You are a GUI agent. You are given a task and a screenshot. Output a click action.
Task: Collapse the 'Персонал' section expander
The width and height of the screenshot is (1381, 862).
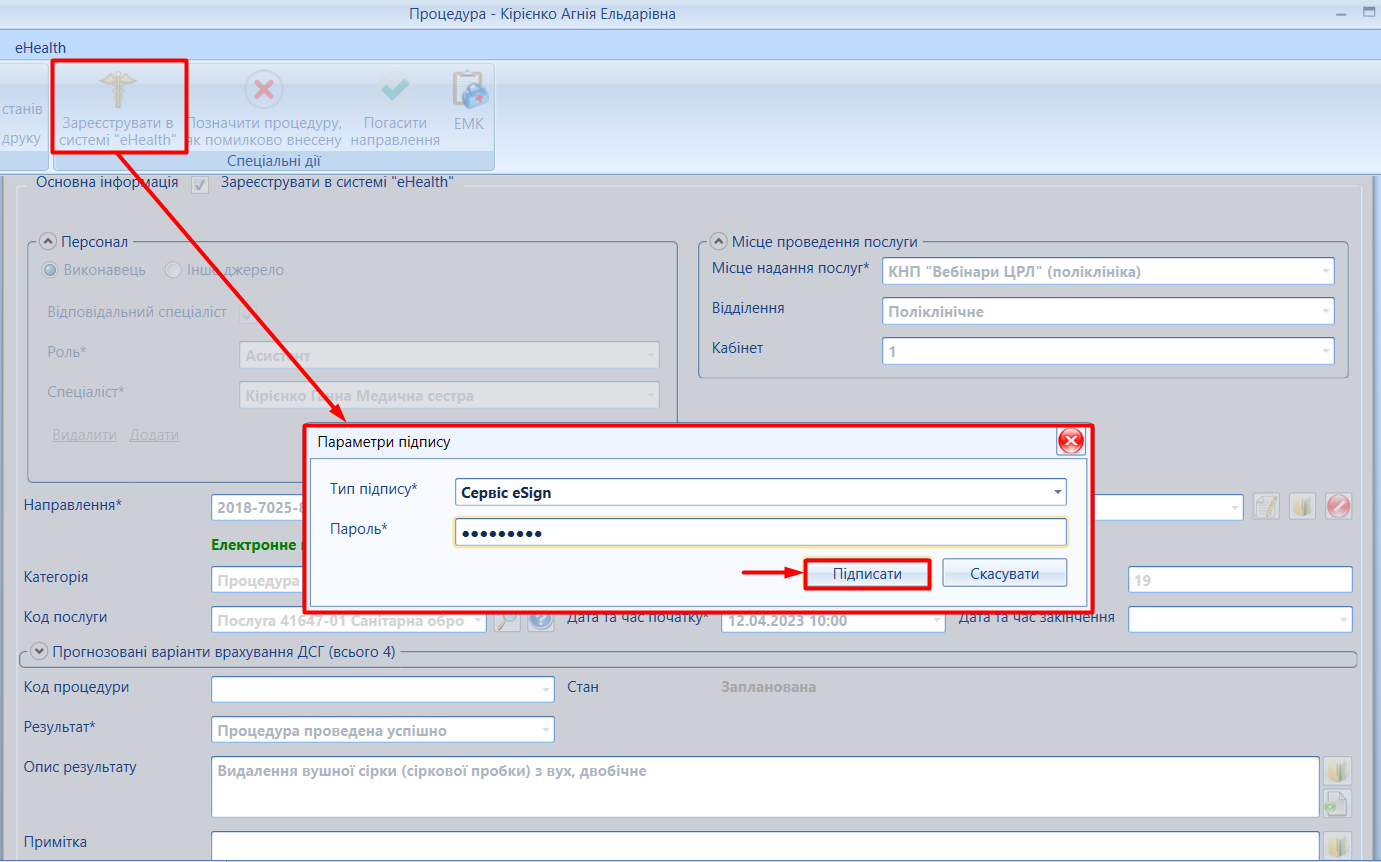click(x=48, y=242)
